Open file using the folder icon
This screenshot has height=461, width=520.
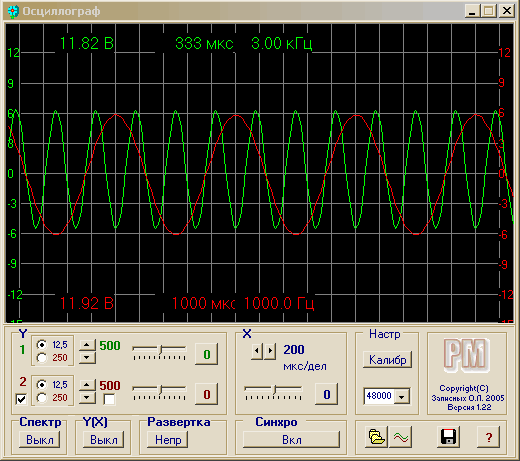(x=376, y=437)
